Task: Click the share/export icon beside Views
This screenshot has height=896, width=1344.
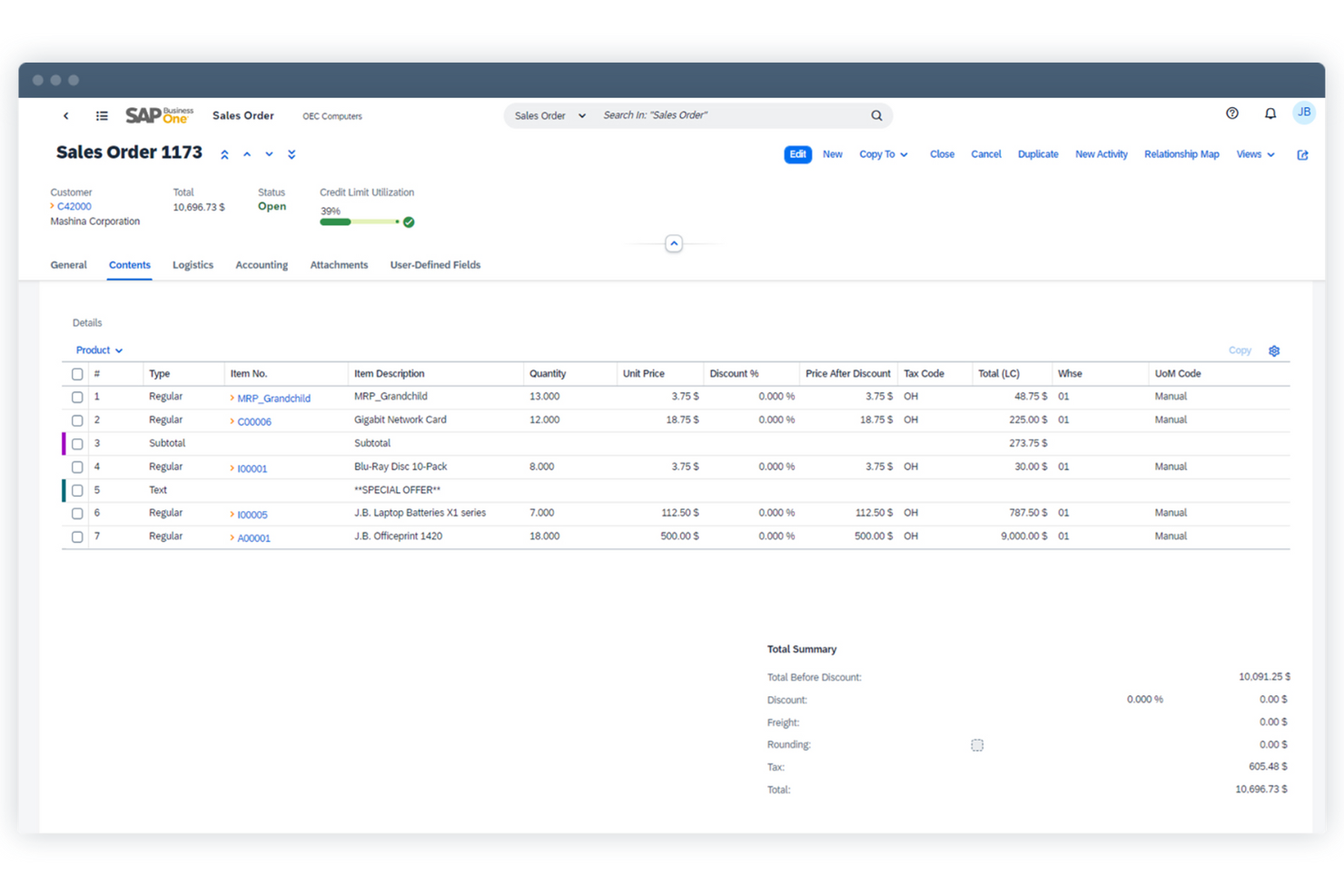Action: [x=1302, y=155]
